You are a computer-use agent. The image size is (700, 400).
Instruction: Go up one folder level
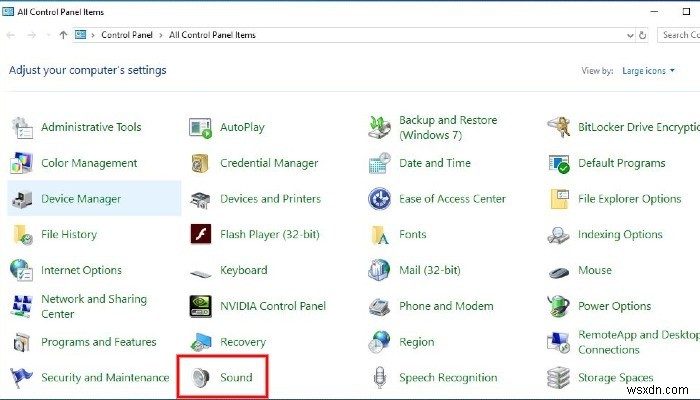(x=63, y=35)
